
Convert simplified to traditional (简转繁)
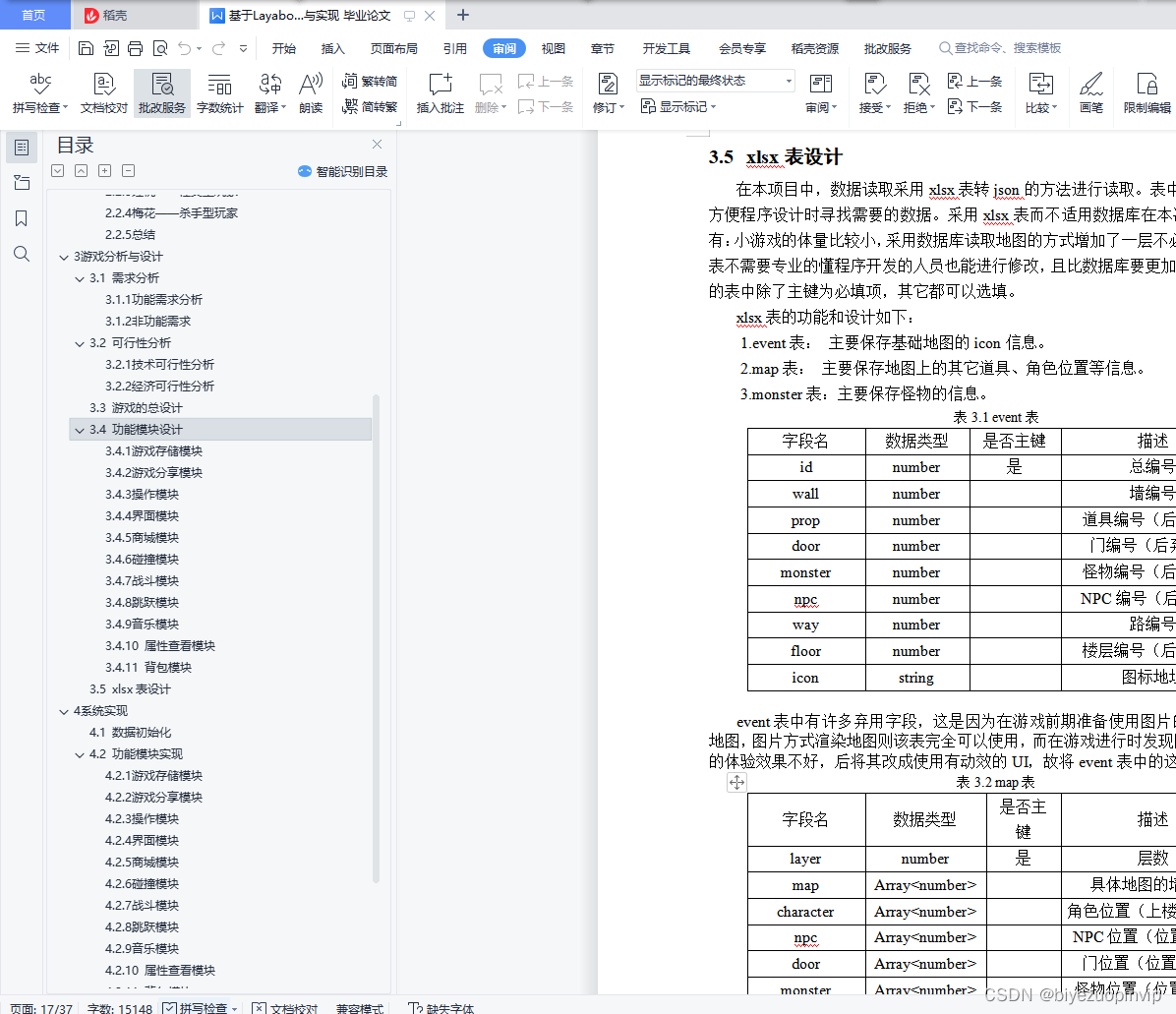pyautogui.click(x=369, y=106)
